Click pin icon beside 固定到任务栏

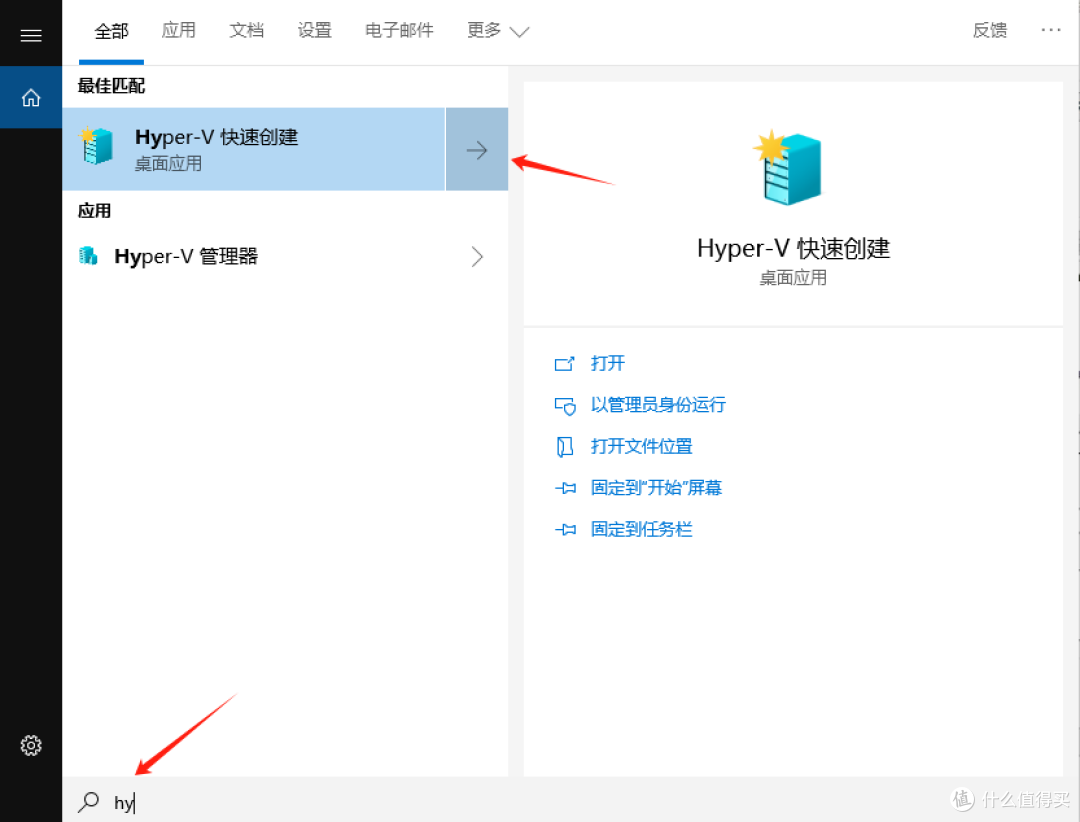pos(565,529)
